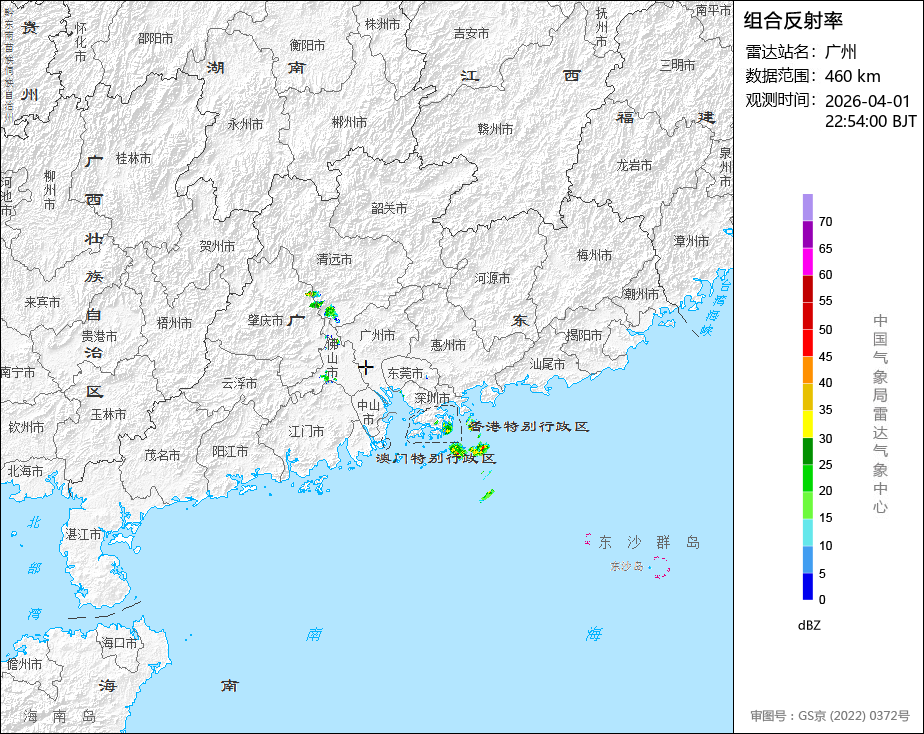
Task: Click the 审图号 GS京 (2022) 0372号 text
Action: (830, 716)
